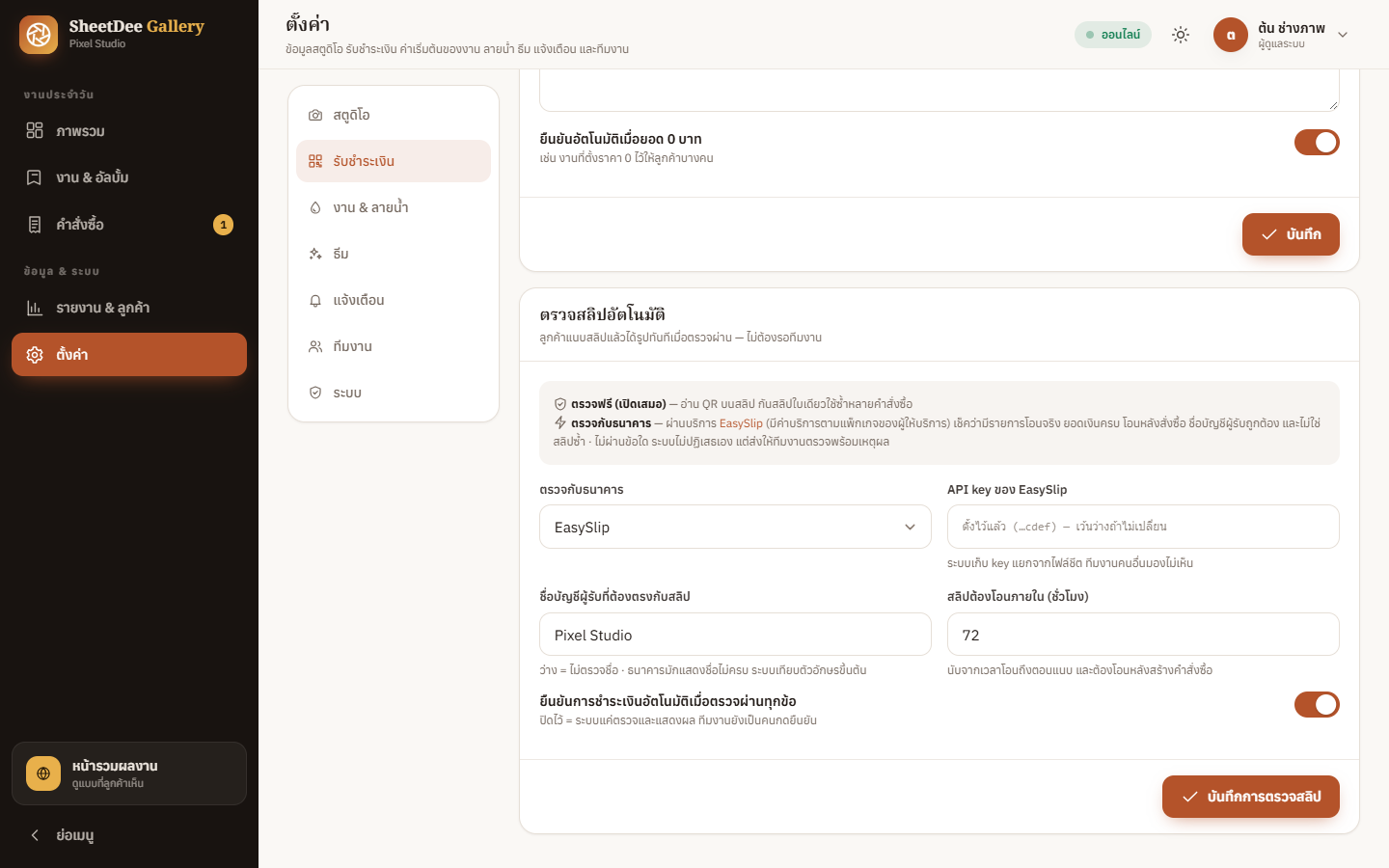Open รายงาน & ลูกค้า reports page
Viewport: 1389px width, 868px height.
coord(129,308)
